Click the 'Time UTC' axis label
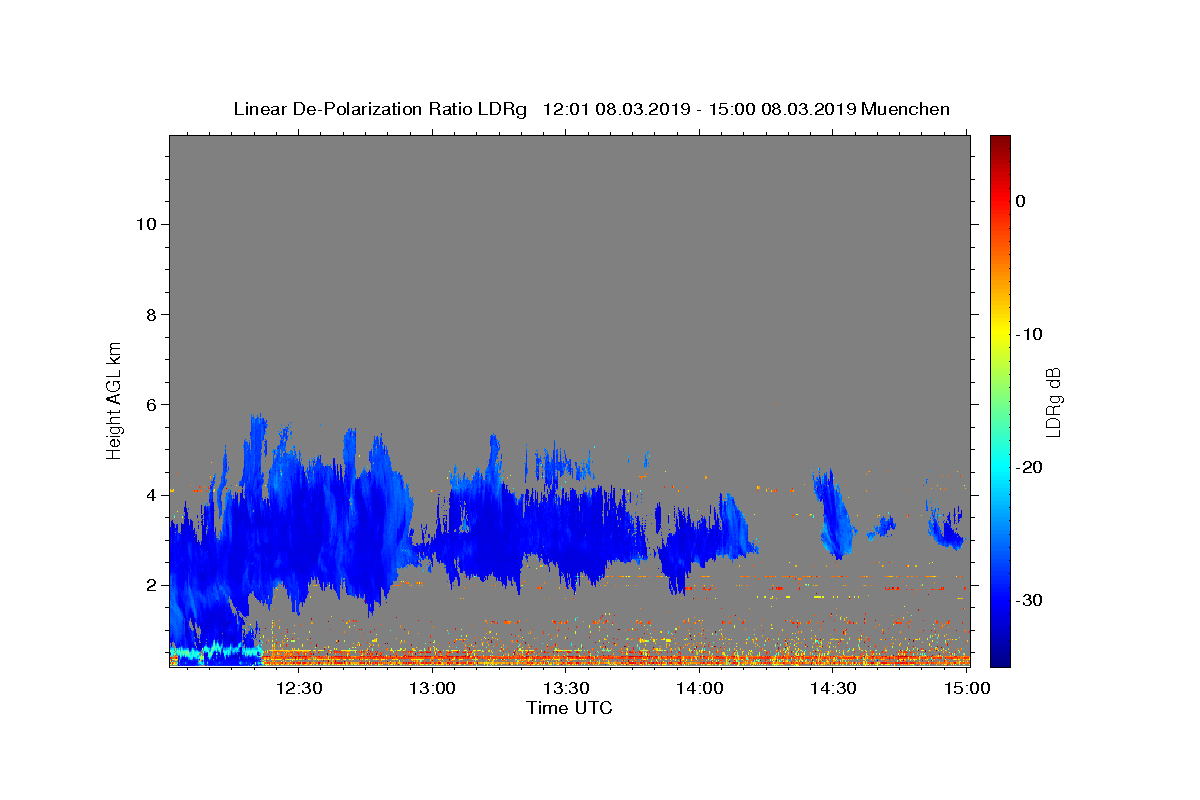The width and height of the screenshot is (1200, 800). point(569,708)
